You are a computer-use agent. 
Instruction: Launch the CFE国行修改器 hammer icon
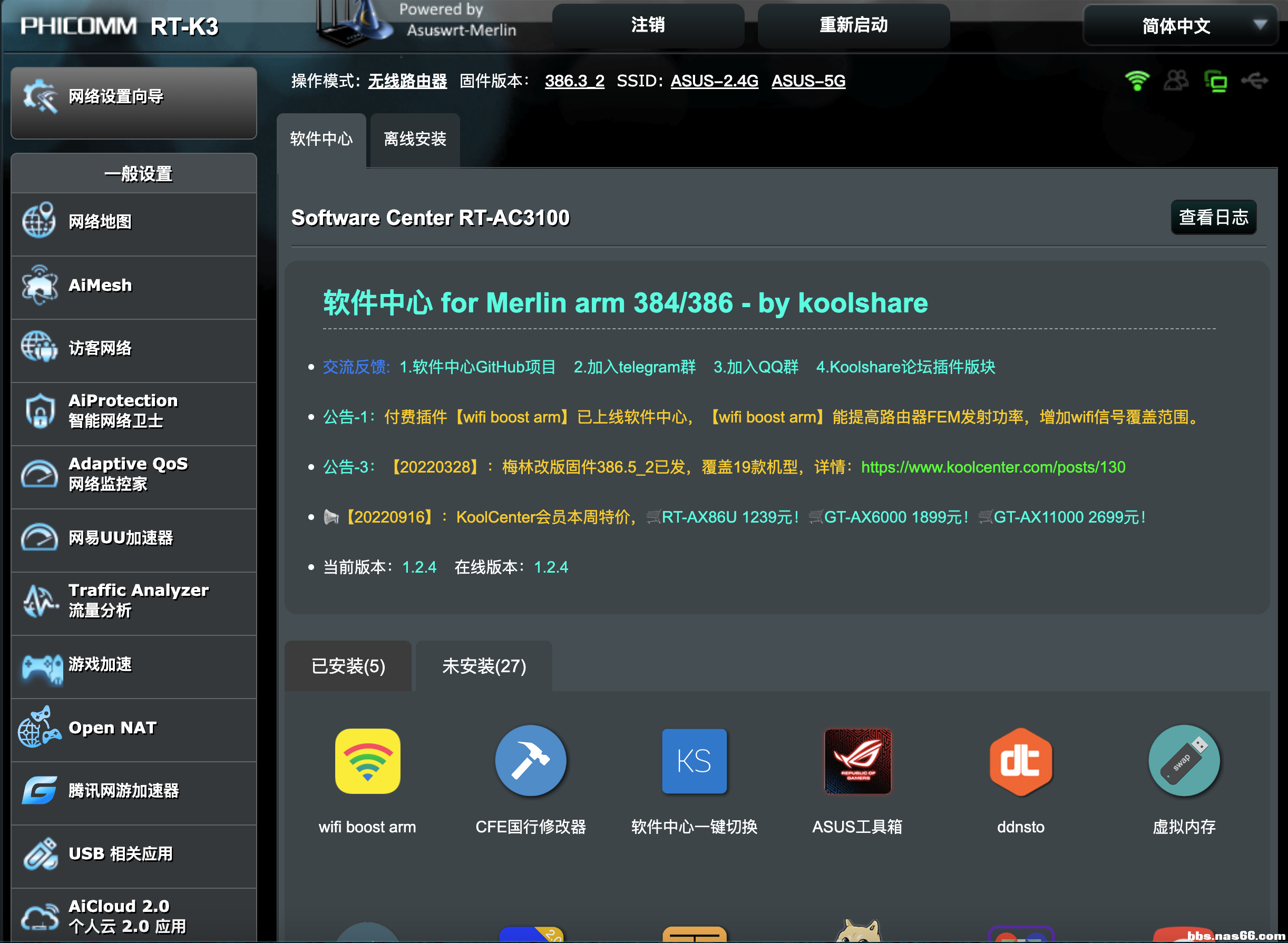530,761
